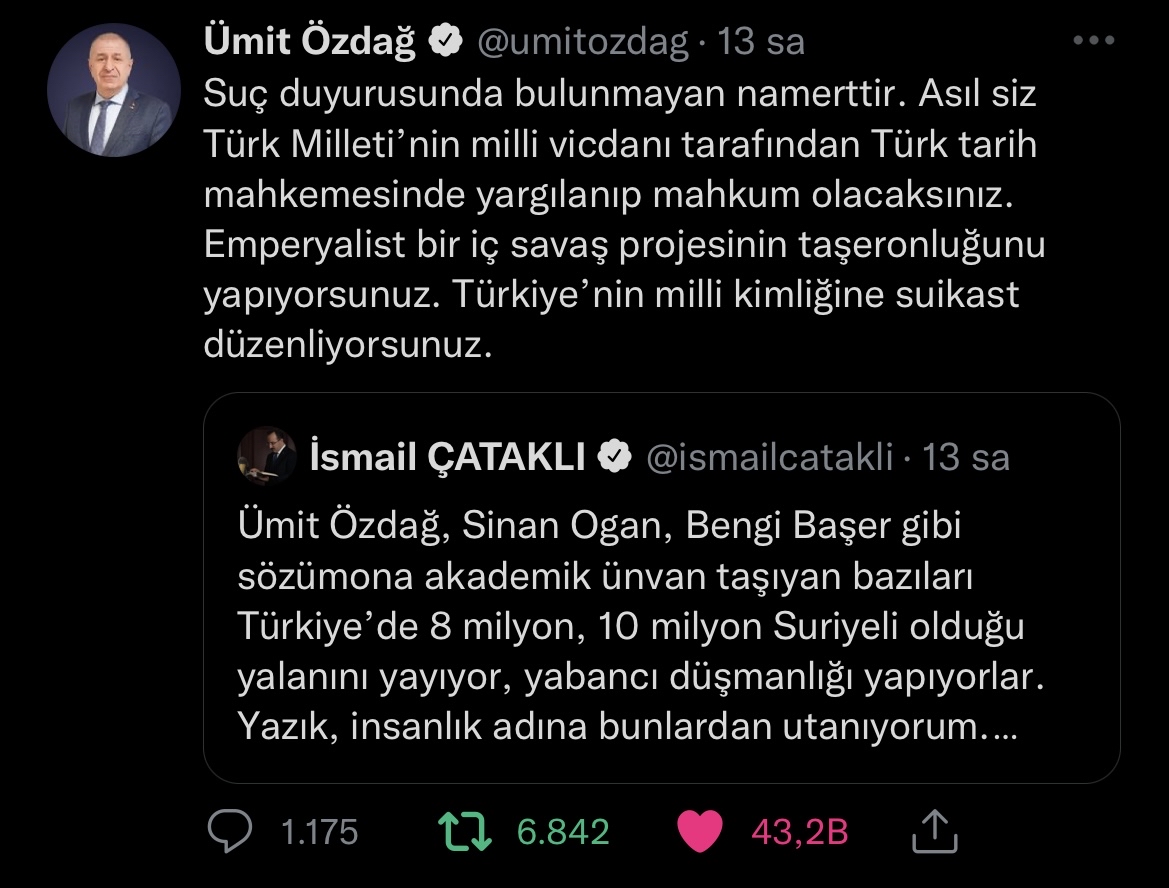Click Ümit Özdağ's verified badge
Viewport: 1169px width, 888px height.
[x=445, y=42]
